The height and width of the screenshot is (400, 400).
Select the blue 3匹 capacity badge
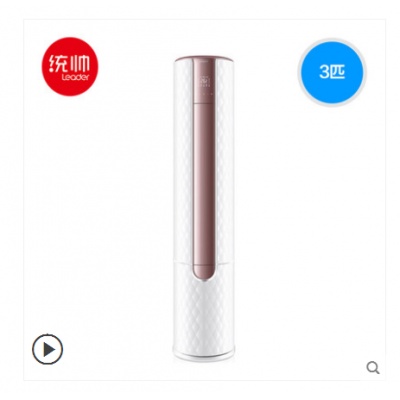point(332,72)
